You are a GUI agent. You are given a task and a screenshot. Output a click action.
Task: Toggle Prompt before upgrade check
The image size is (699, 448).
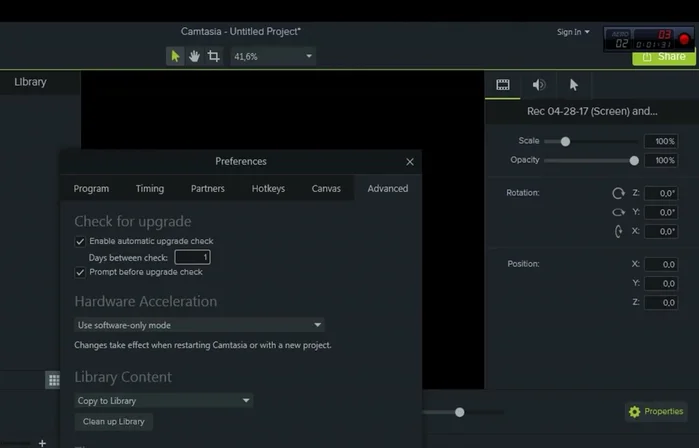tap(80, 272)
